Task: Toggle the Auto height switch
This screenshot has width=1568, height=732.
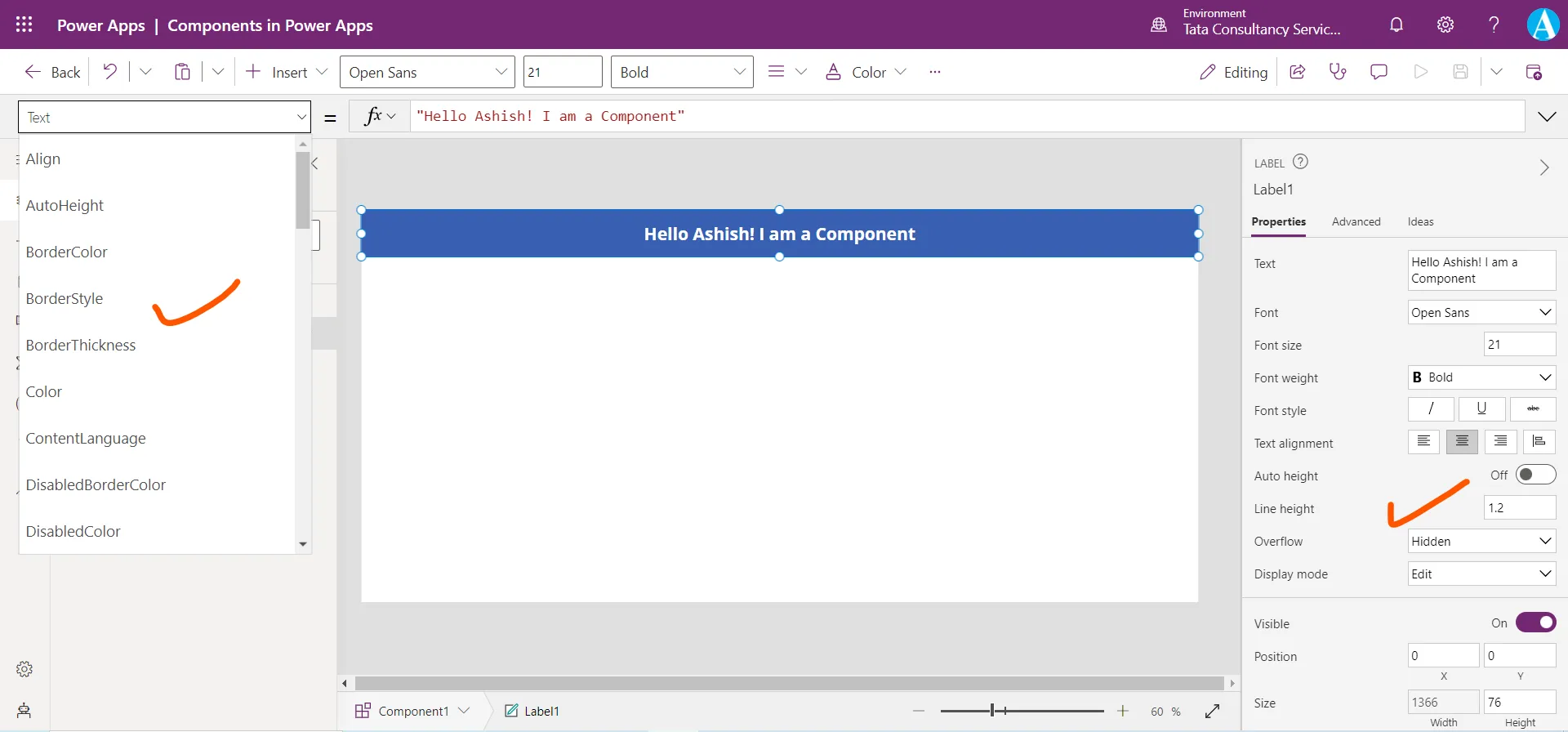Action: tap(1536, 475)
